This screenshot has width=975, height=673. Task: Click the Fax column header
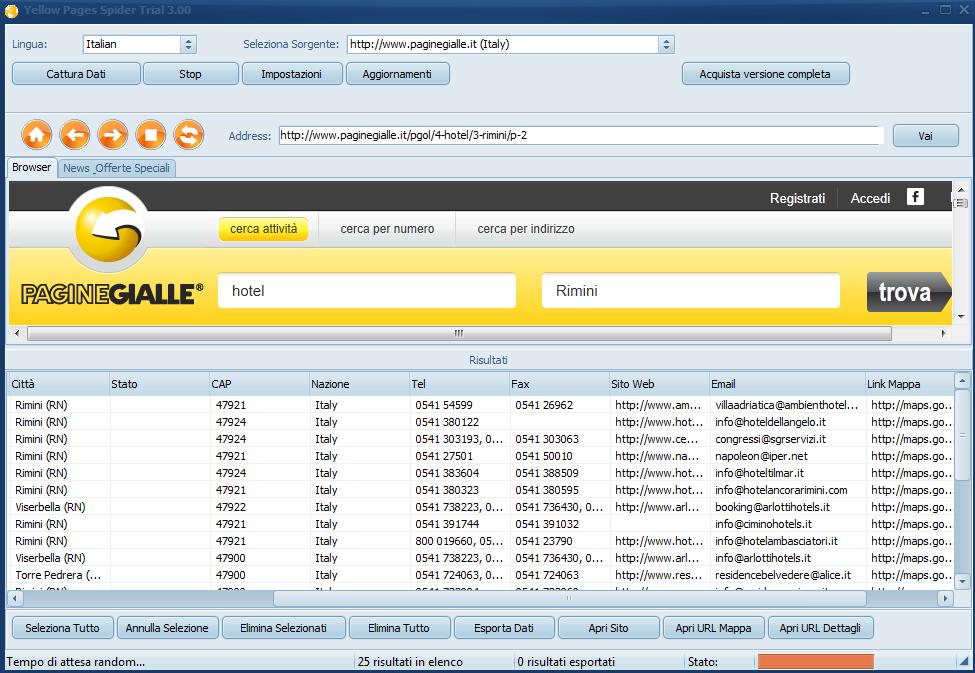click(x=559, y=384)
